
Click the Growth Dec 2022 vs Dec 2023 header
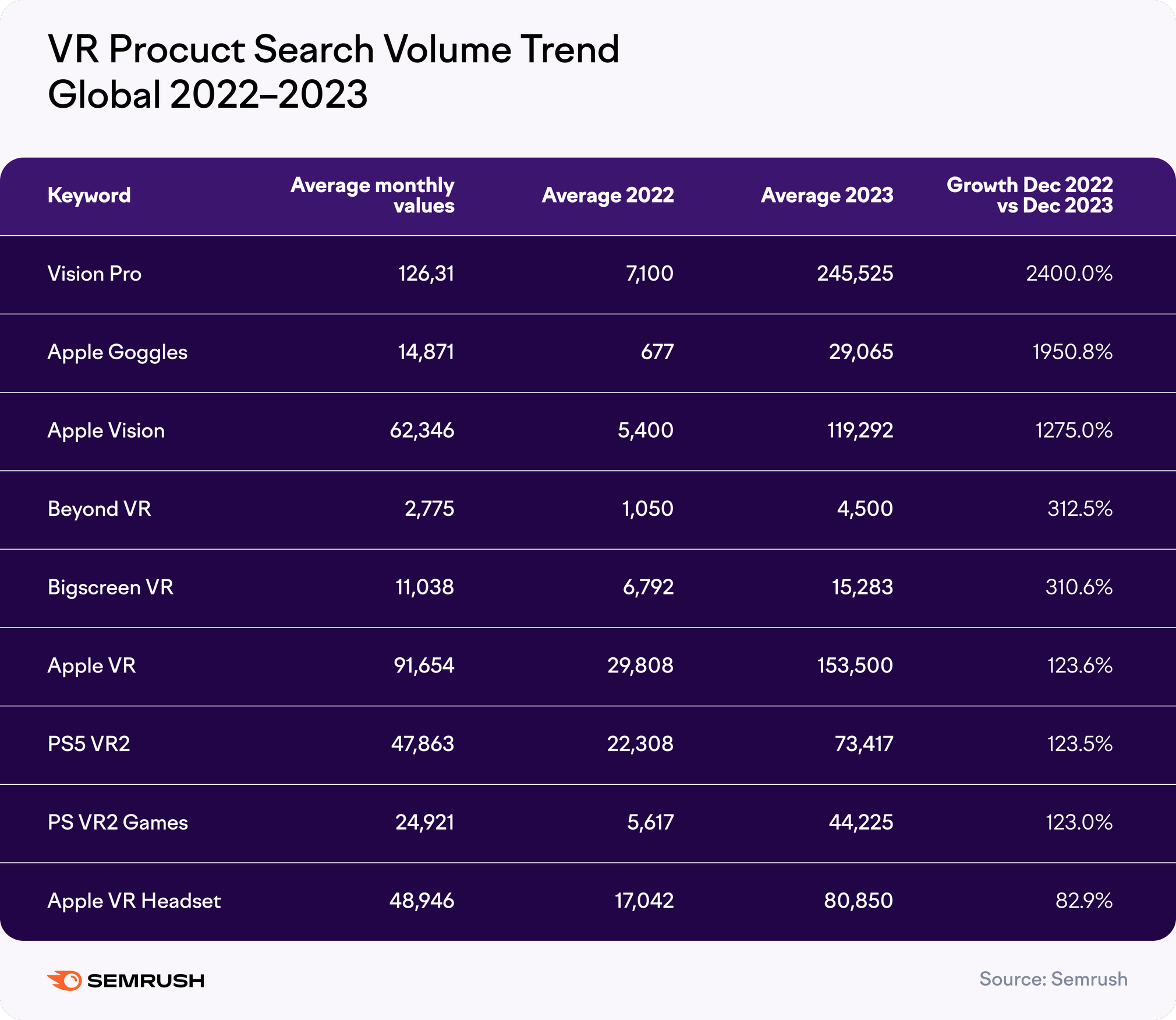pos(1029,195)
